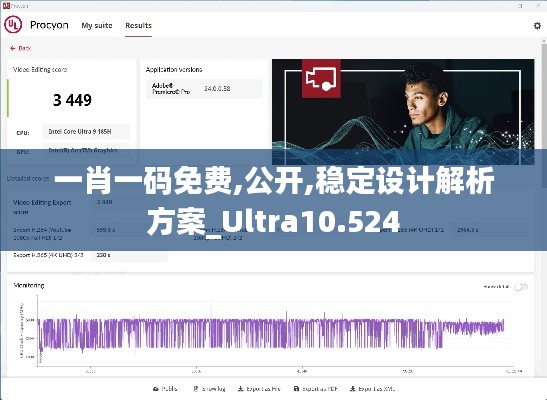Click the red benchmark icon on the hero image
This screenshot has width=547, height=400.
pyautogui.click(x=321, y=79)
